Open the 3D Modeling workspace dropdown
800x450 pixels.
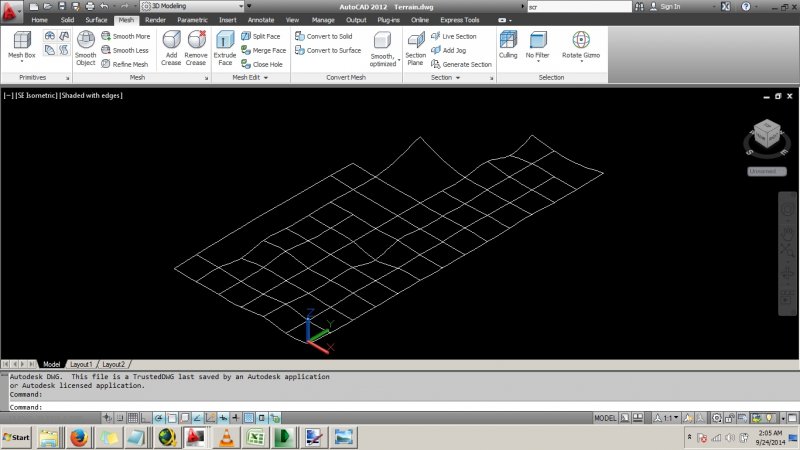[193, 6]
